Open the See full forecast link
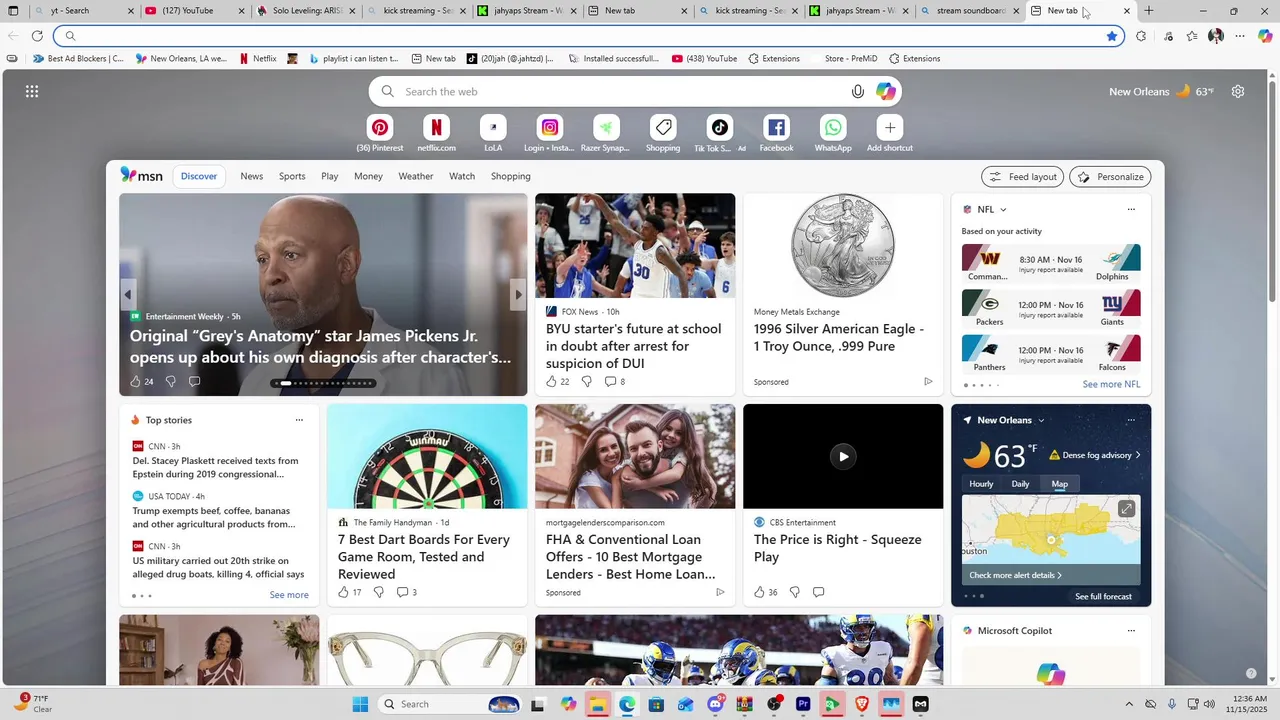This screenshot has width=1280, height=720. (x=1103, y=597)
